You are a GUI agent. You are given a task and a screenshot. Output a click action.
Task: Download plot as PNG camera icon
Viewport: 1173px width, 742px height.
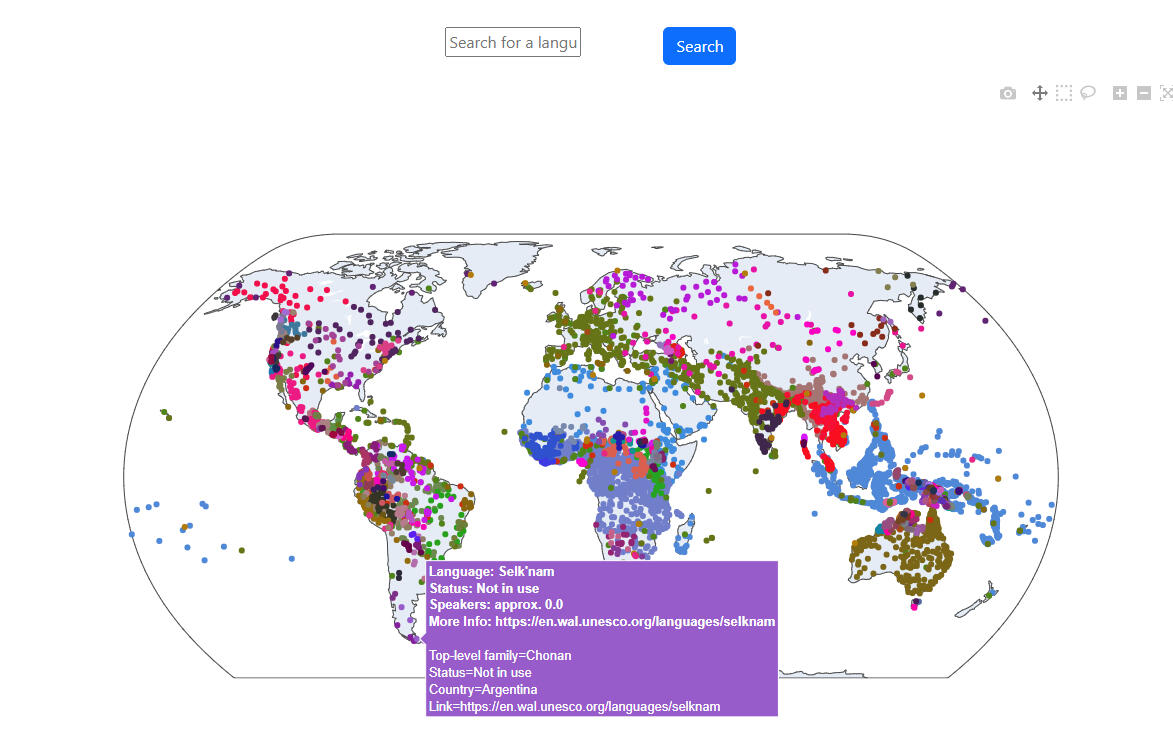[x=1008, y=93]
